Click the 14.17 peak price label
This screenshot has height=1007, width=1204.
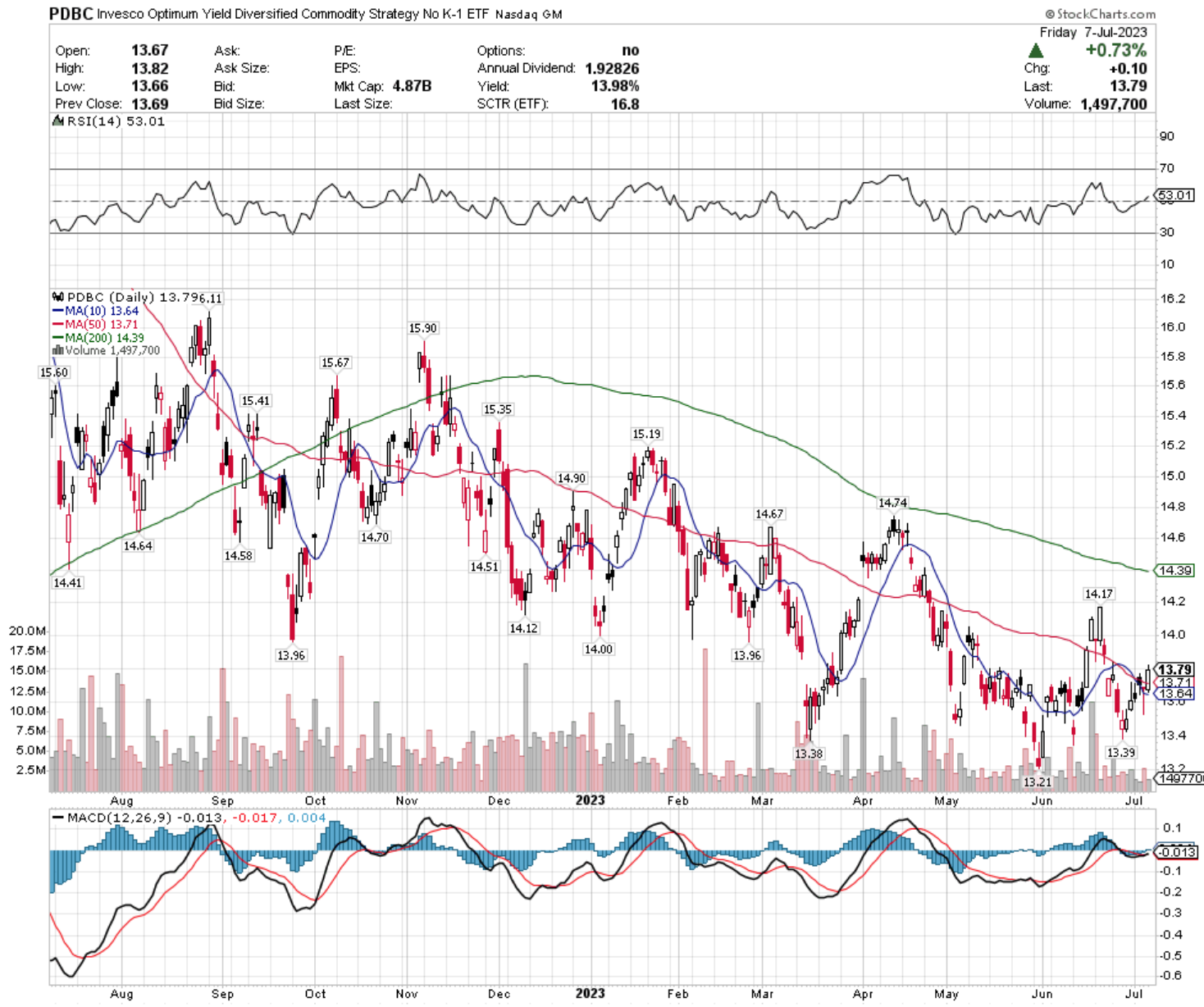click(1099, 594)
